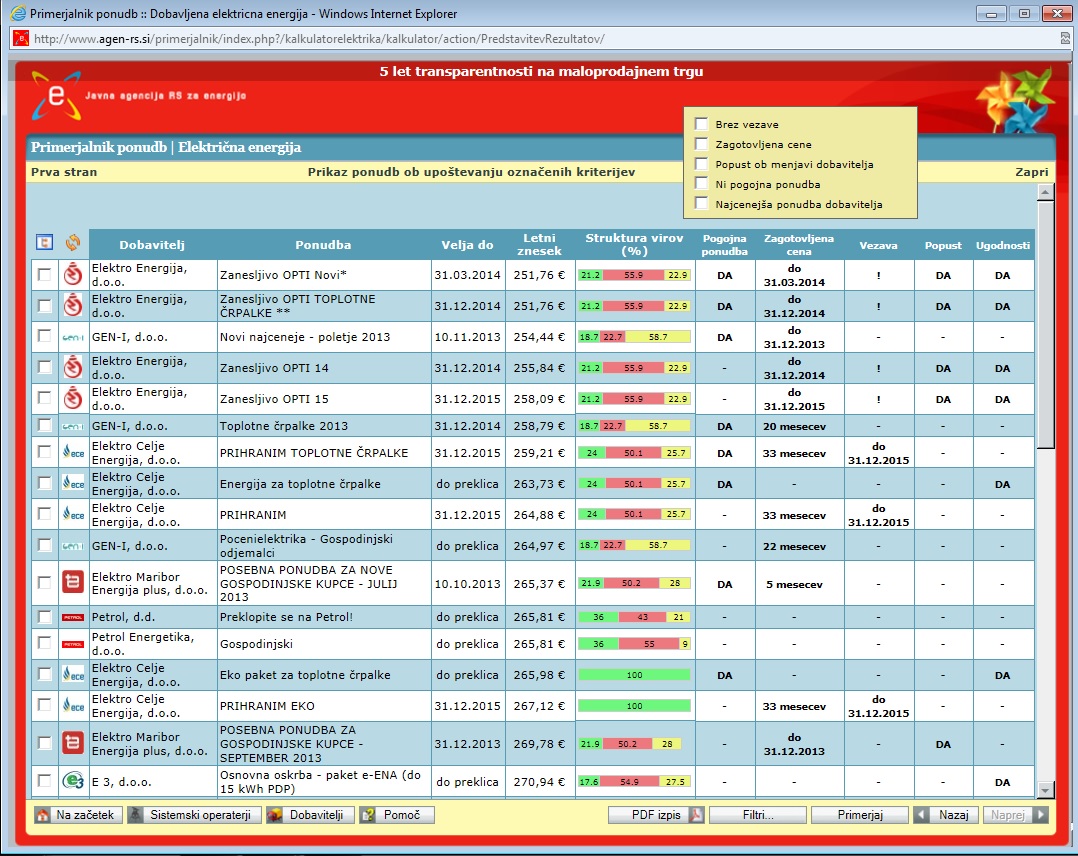The image size is (1078, 856).
Task: Click ECE logo in Eko paket za toplotne črpalke row
Action: [74, 674]
